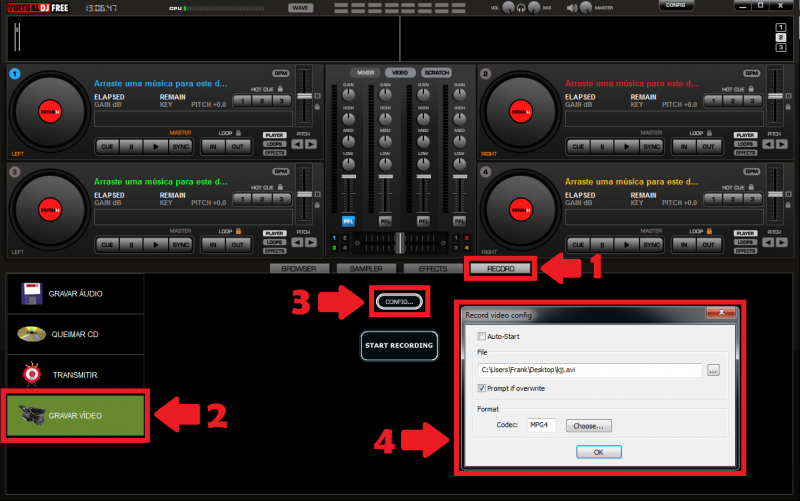
Task: Click deck 1 pitch slider
Action: tap(305, 96)
